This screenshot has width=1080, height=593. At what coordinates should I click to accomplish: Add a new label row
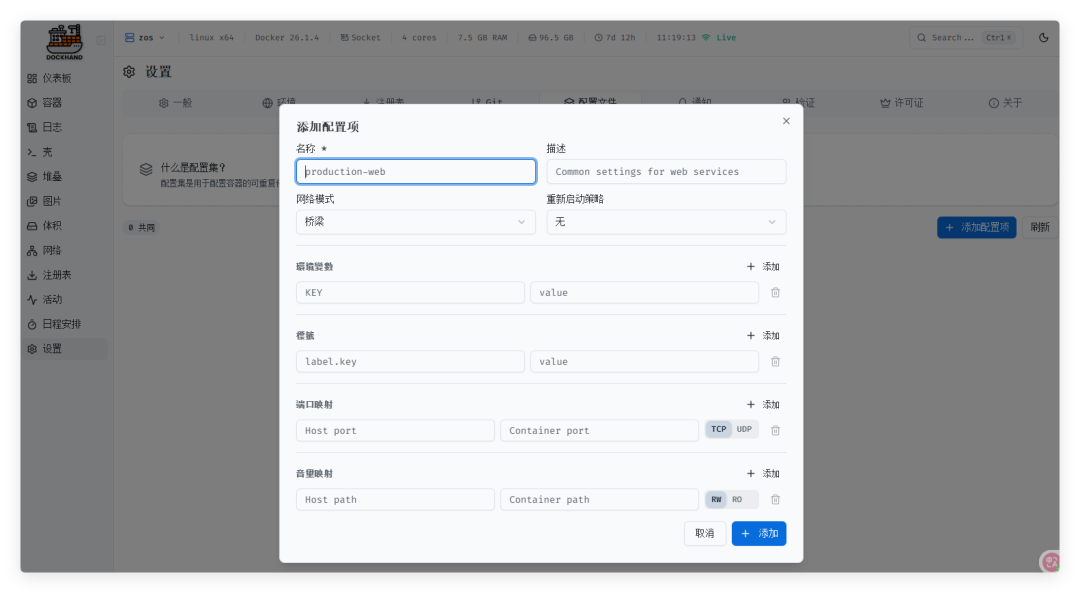pyautogui.click(x=763, y=335)
